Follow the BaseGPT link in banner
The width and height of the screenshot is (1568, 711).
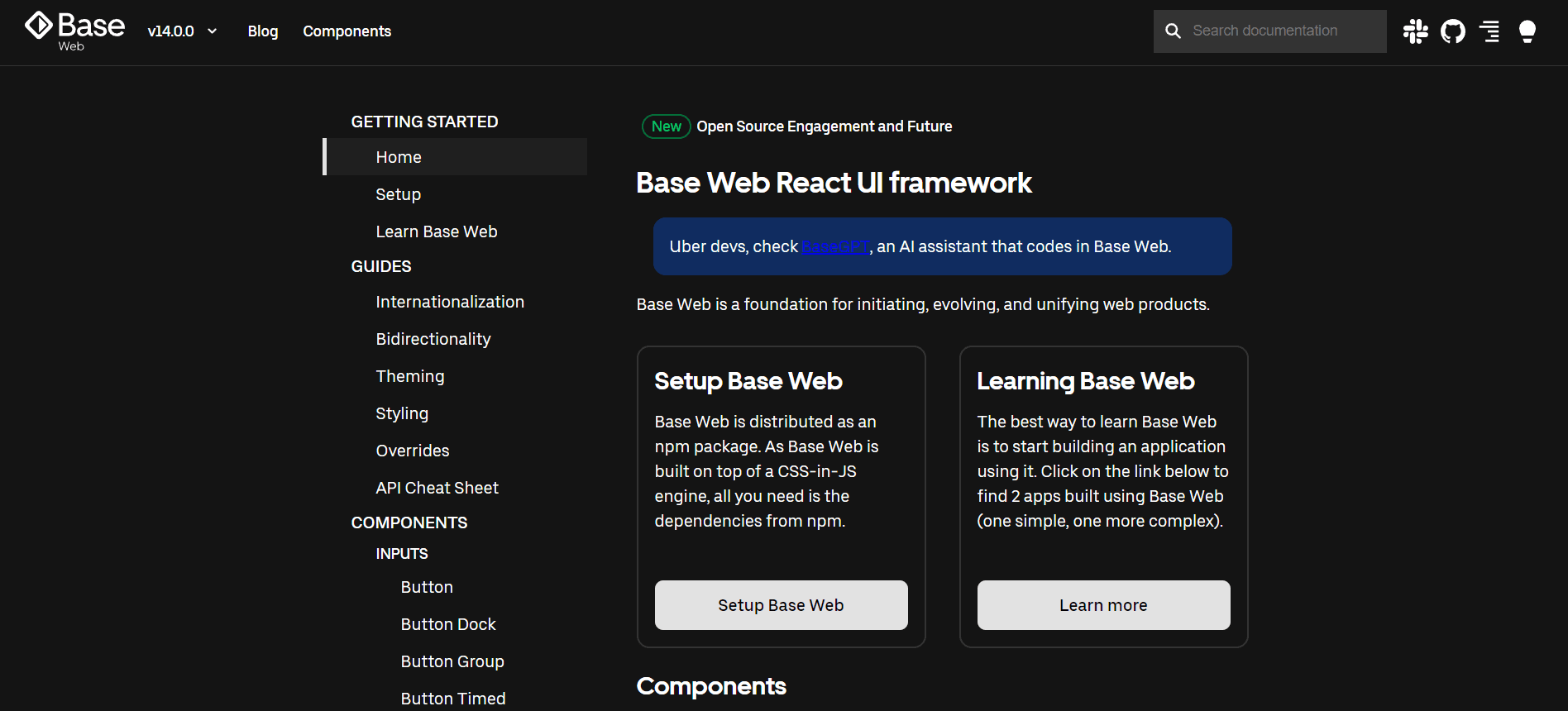[835, 246]
